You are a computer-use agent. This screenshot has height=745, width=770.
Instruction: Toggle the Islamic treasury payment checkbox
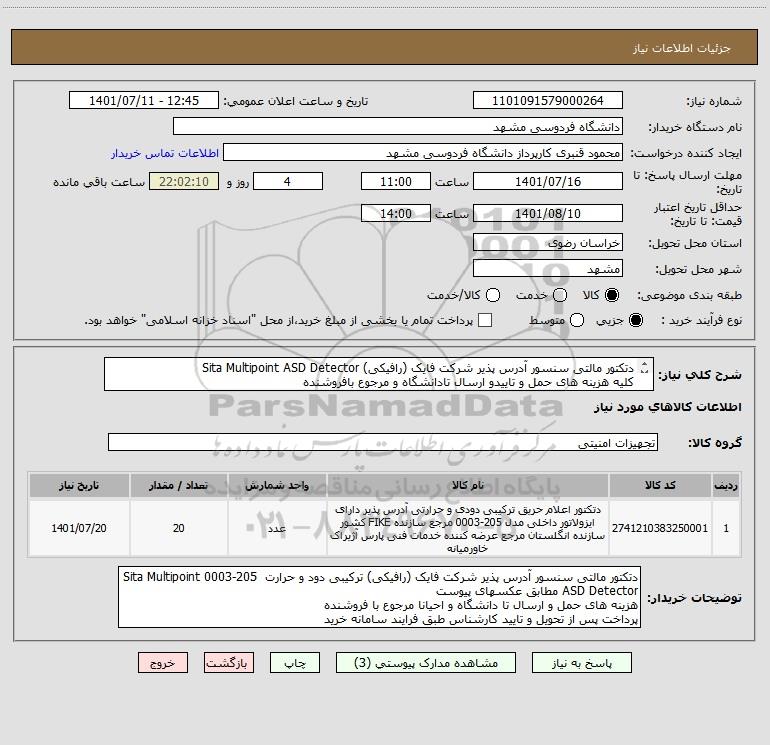tap(485, 320)
